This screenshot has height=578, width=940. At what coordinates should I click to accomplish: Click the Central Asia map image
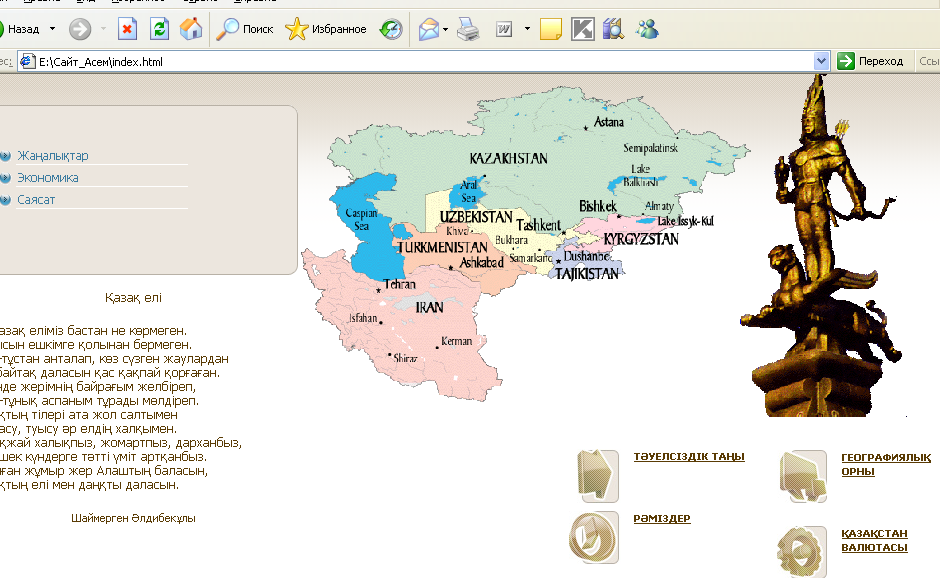pyautogui.click(x=526, y=243)
